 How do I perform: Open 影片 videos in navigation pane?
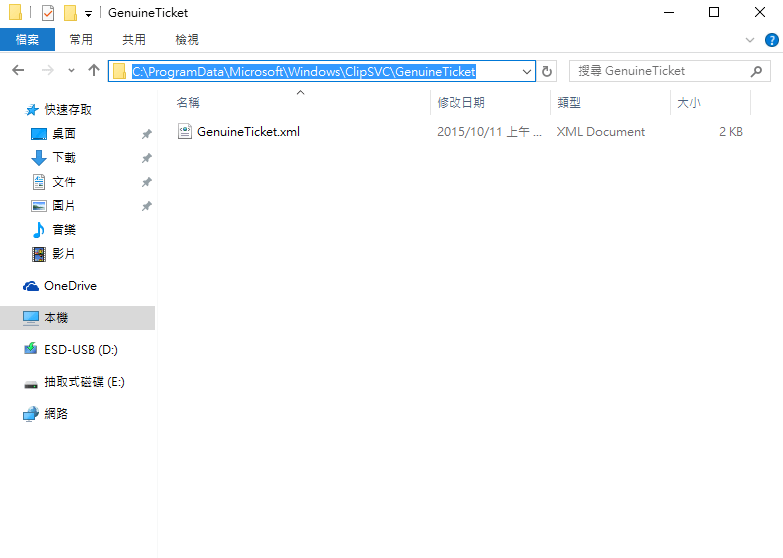(64, 254)
